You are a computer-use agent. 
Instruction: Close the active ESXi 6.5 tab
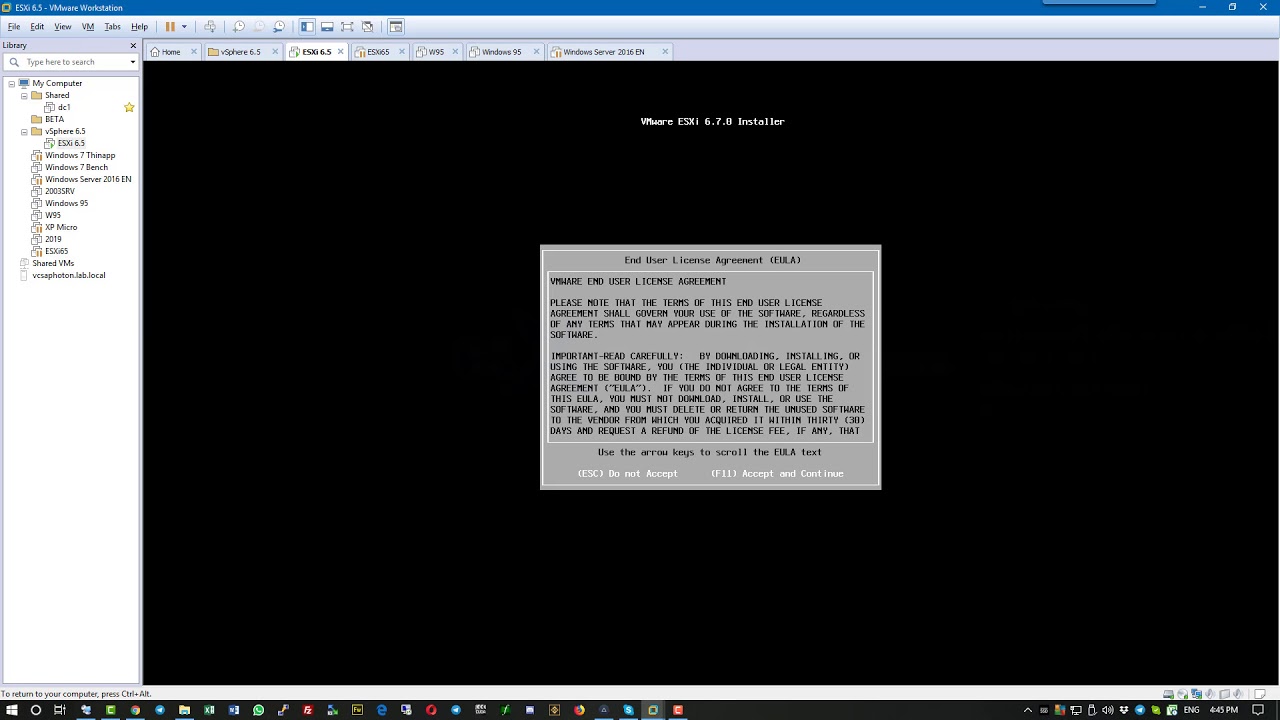[x=341, y=52]
